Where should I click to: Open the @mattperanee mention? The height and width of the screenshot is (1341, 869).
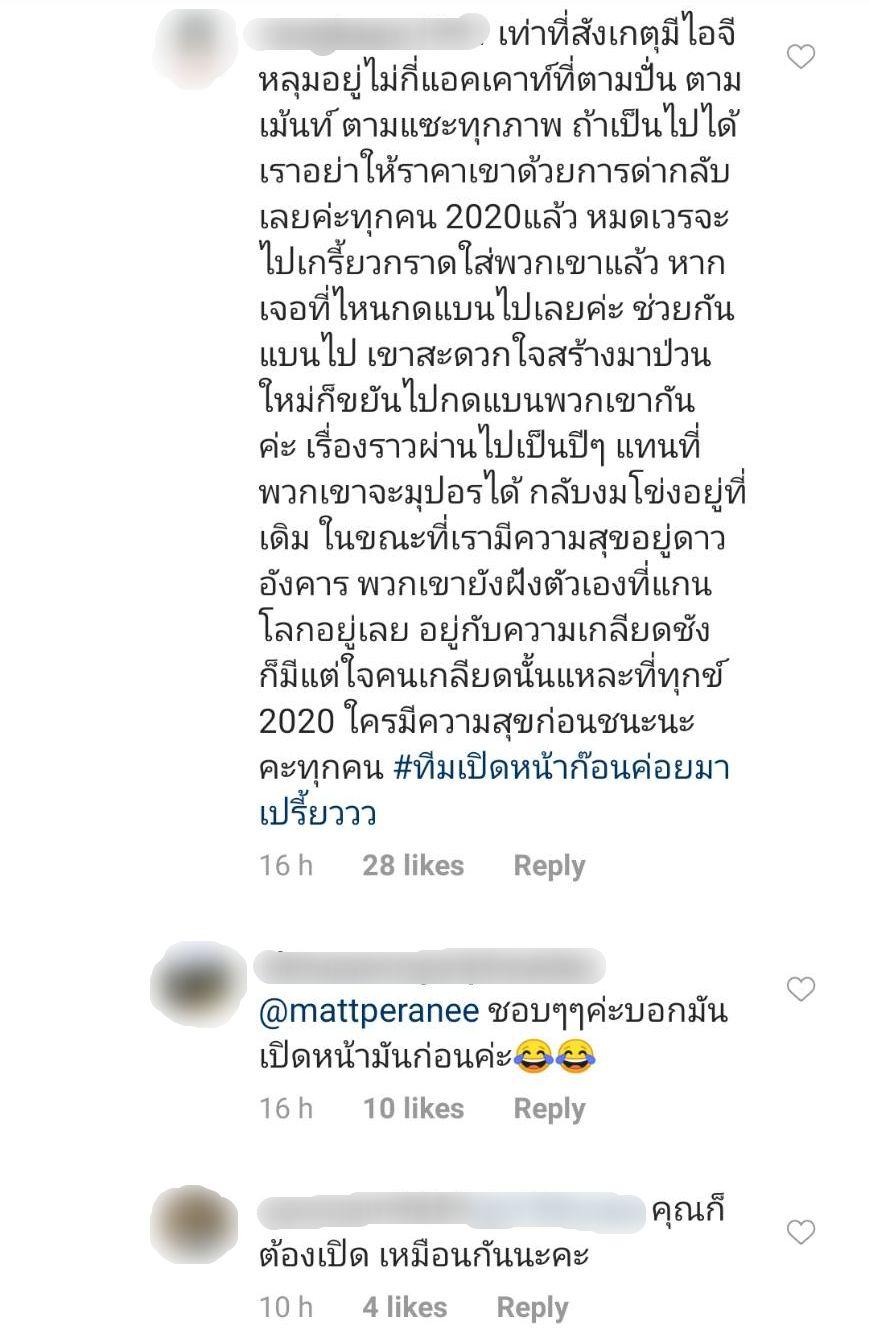[x=368, y=1012]
